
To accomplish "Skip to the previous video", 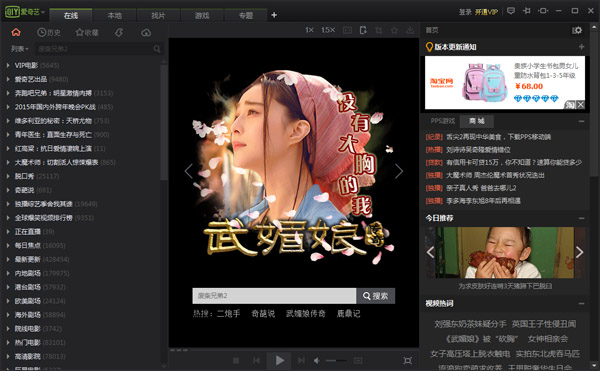I will 256,360.
